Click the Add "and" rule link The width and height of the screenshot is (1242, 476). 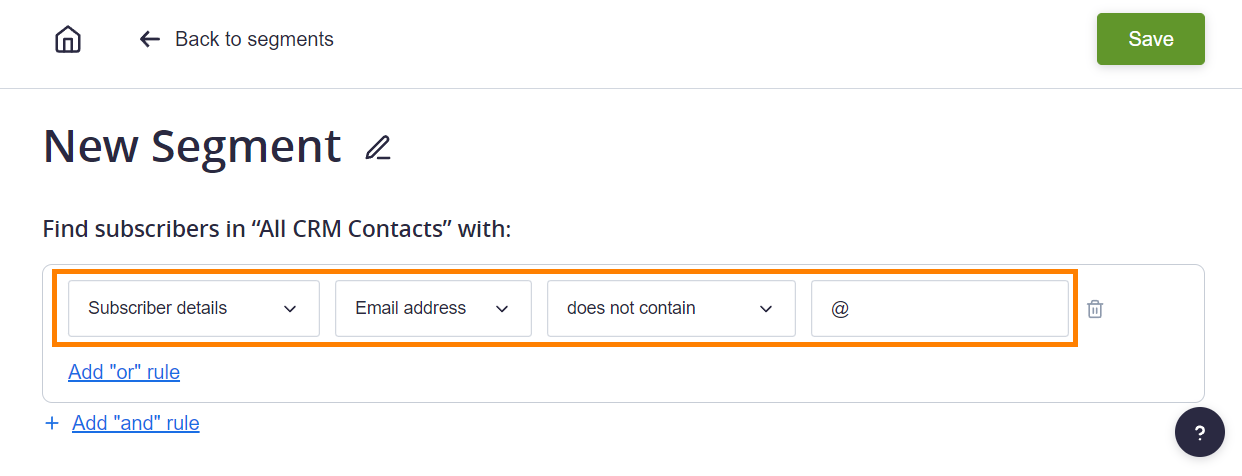[x=136, y=423]
